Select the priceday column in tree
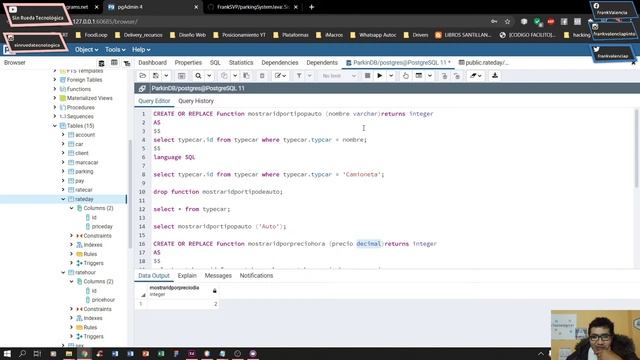The width and height of the screenshot is (640, 360). pos(102,227)
